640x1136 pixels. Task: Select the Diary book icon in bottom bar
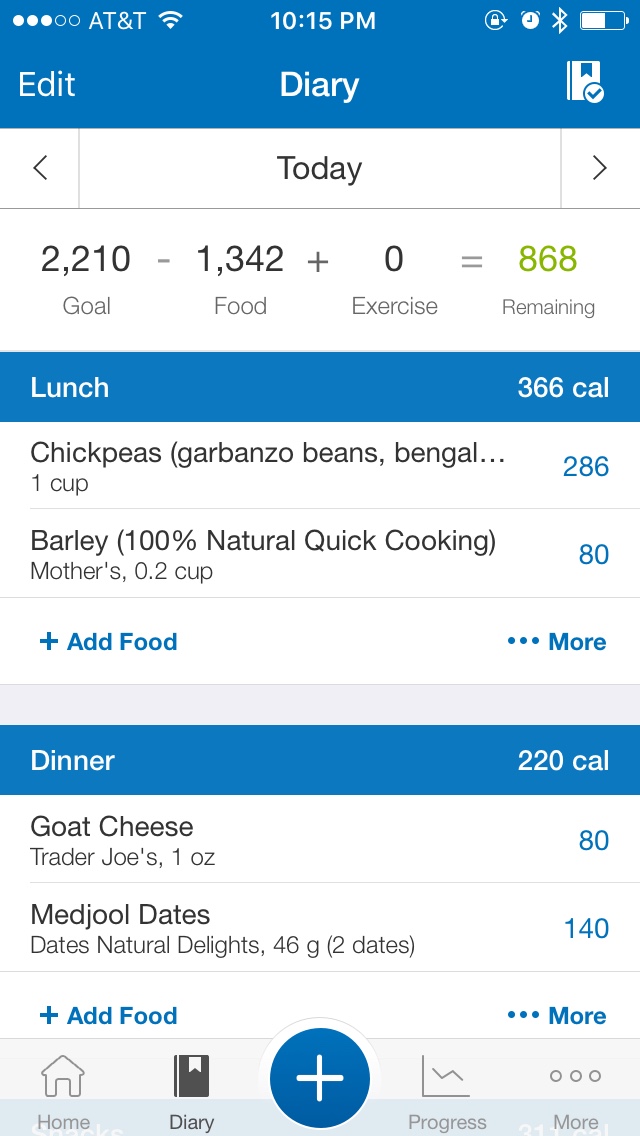191,1077
